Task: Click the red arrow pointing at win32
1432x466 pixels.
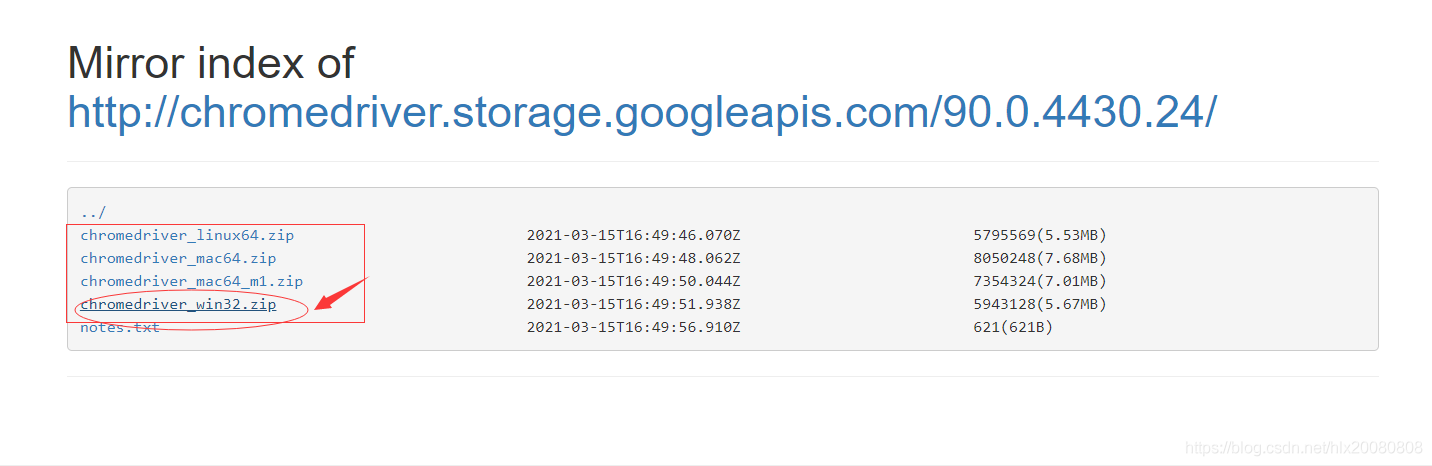Action: tap(341, 293)
